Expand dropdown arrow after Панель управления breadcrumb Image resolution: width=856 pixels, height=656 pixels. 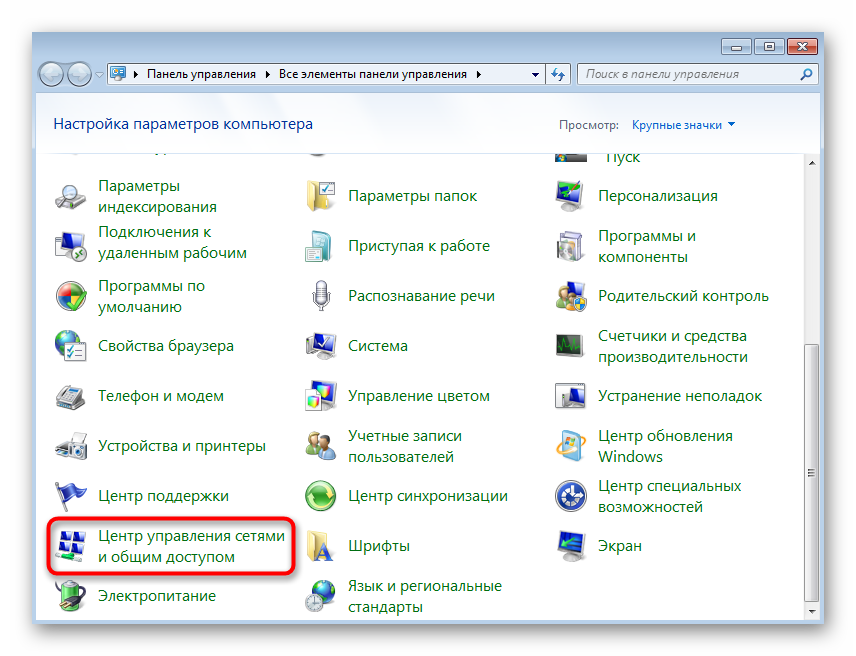point(267,74)
